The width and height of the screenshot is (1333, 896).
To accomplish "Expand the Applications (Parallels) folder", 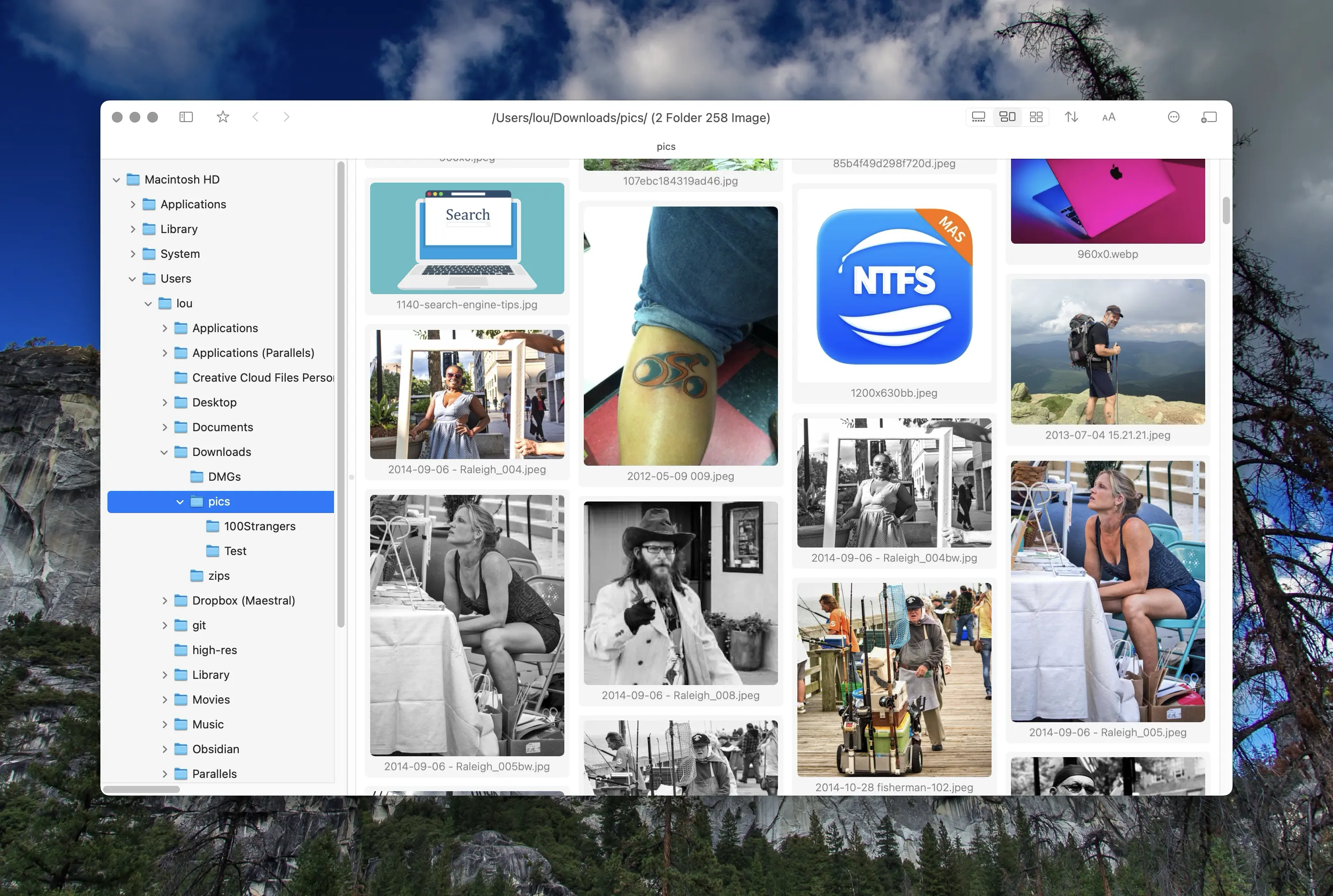I will (x=165, y=353).
